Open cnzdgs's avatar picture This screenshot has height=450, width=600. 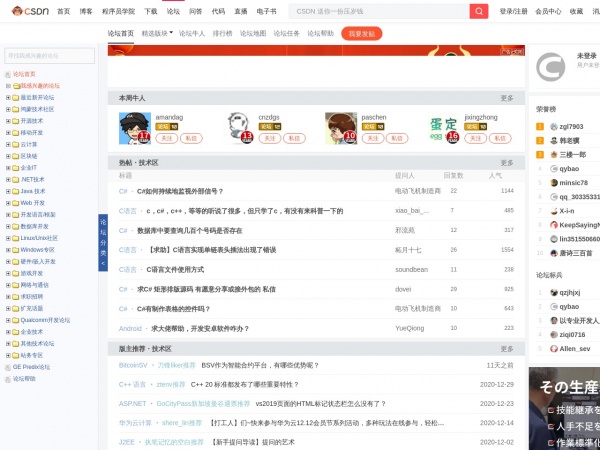[x=238, y=128]
